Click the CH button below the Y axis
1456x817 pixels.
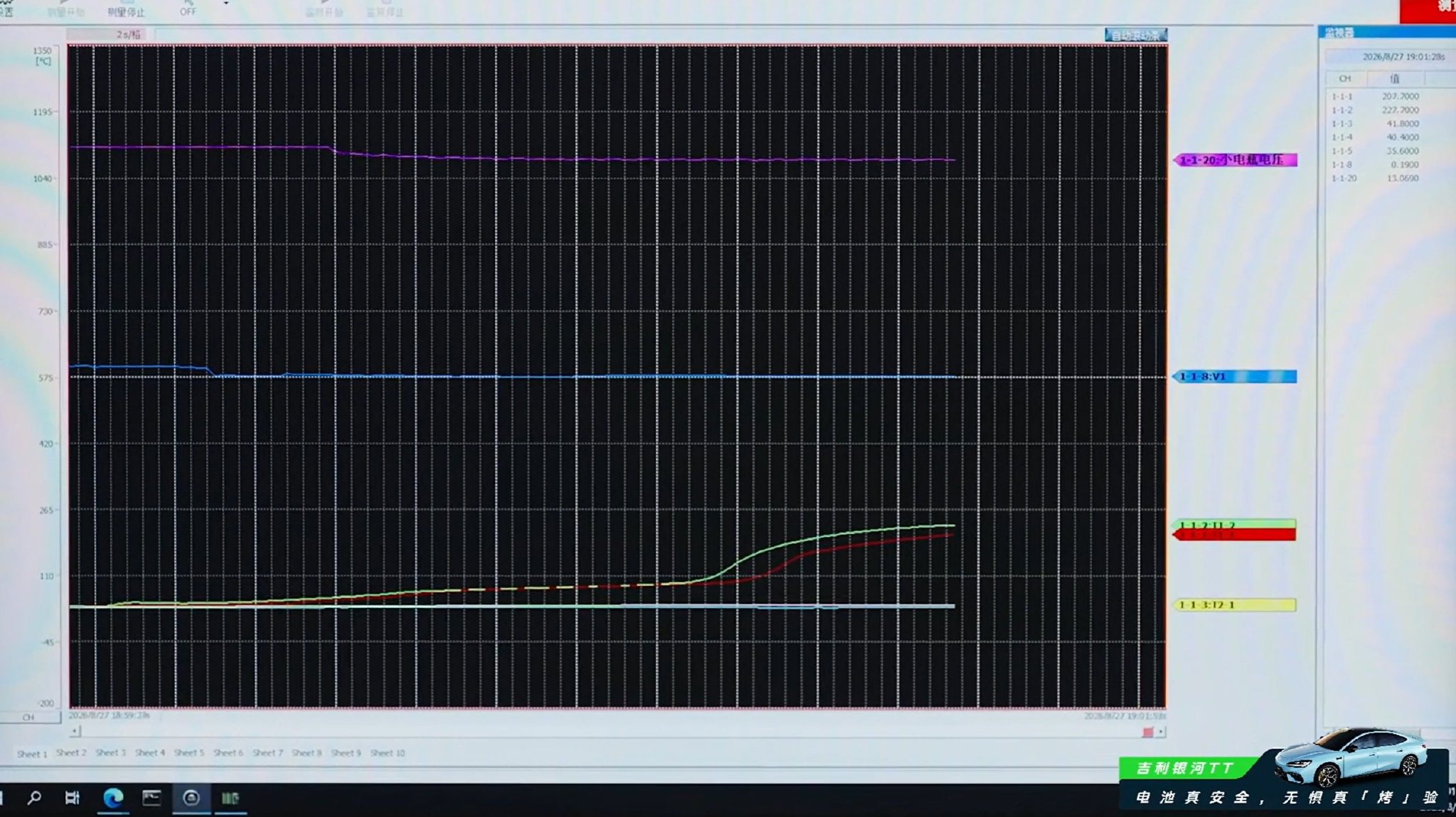coord(29,717)
